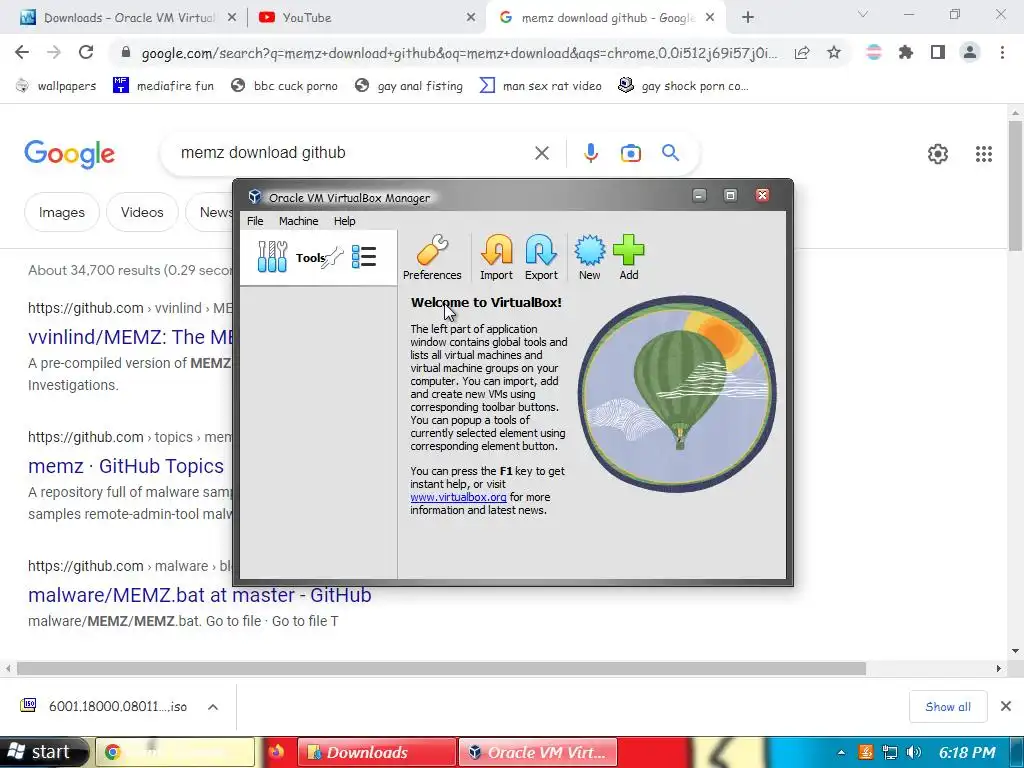Follow the www.virtualbox.org link

pyautogui.click(x=458, y=497)
